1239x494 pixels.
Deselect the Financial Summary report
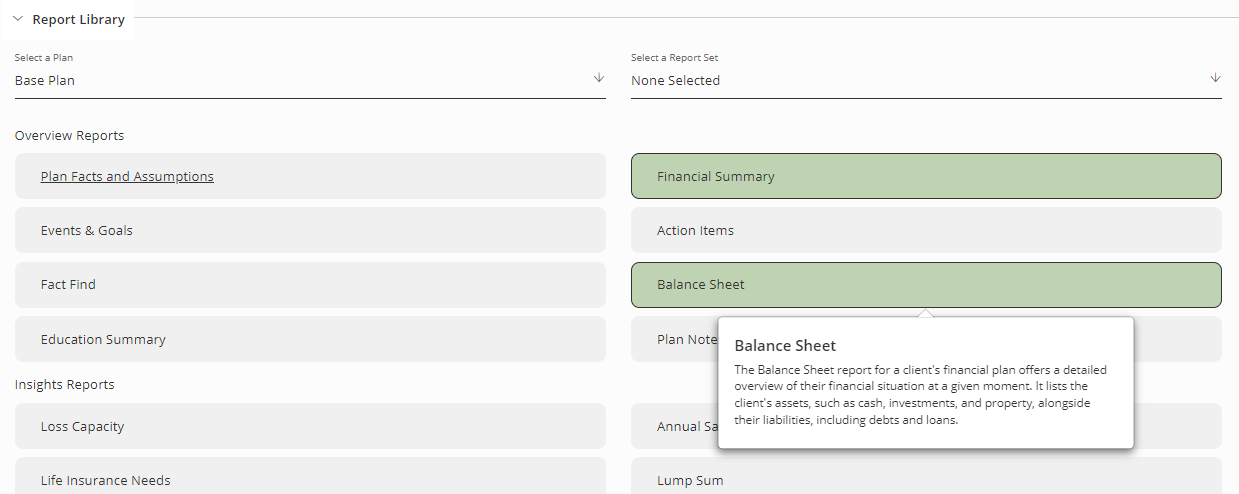[926, 176]
